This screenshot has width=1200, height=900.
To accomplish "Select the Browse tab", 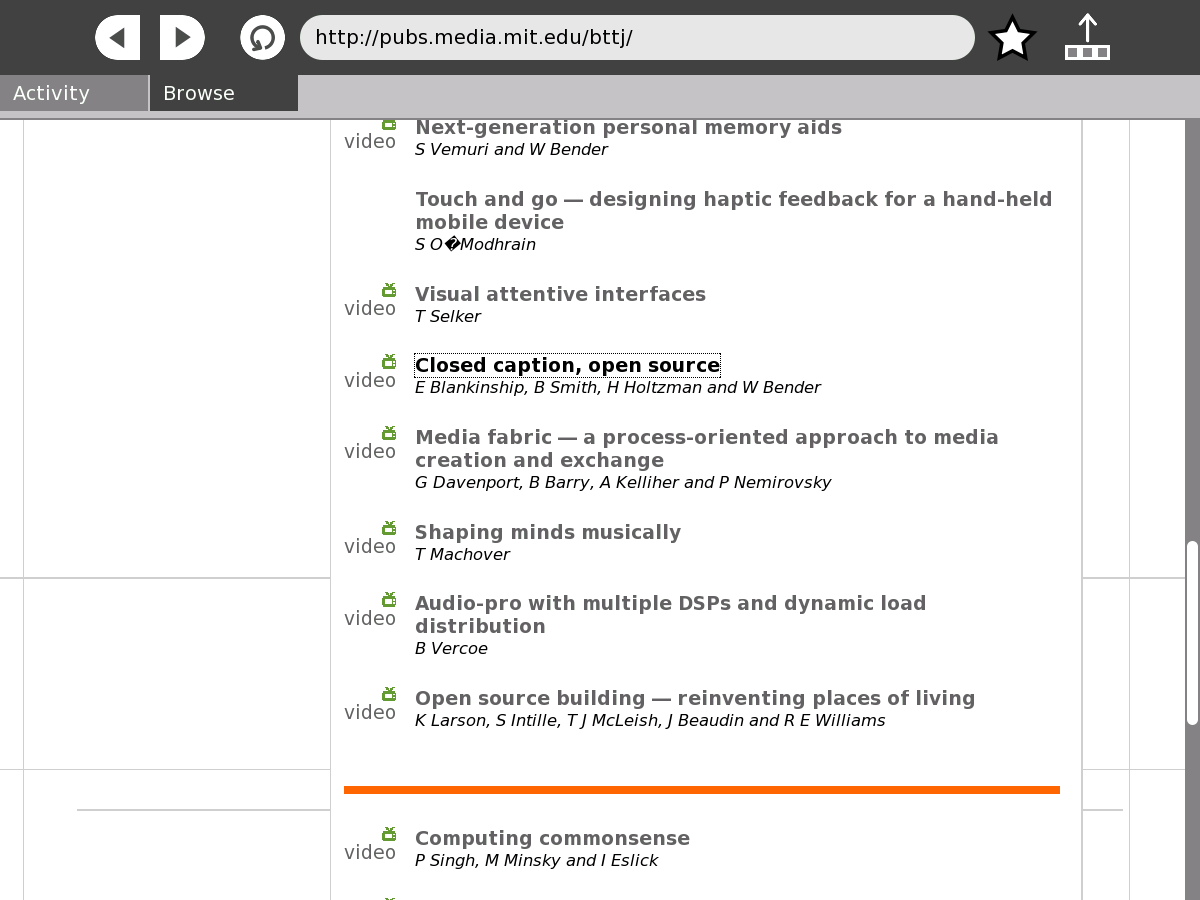I will point(223,93).
